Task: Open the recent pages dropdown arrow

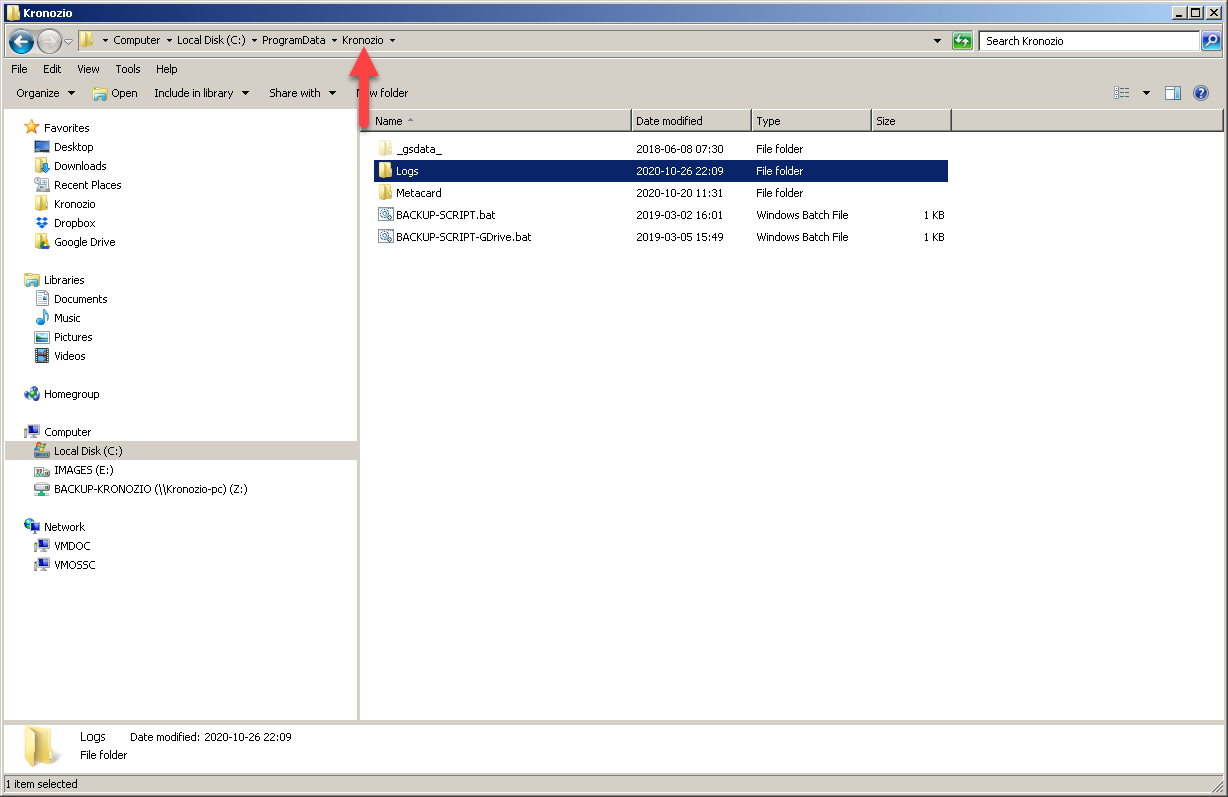Action: click(x=68, y=41)
